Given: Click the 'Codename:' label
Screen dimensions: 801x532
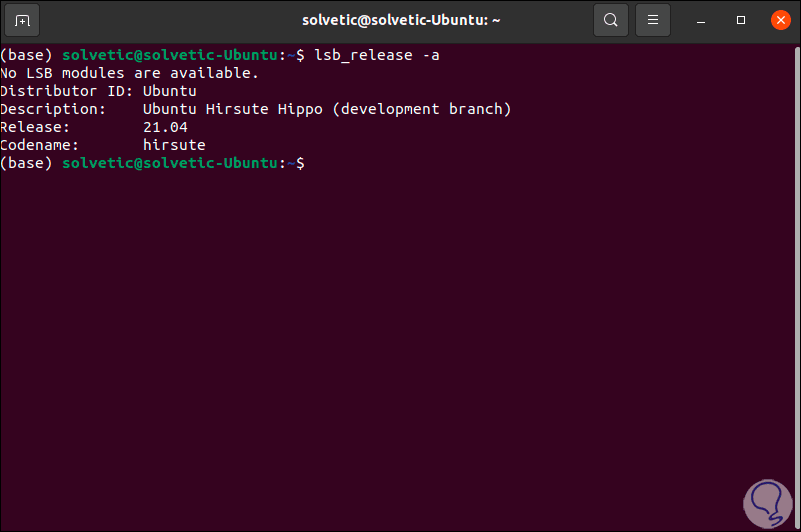Looking at the screenshot, I should point(40,145).
